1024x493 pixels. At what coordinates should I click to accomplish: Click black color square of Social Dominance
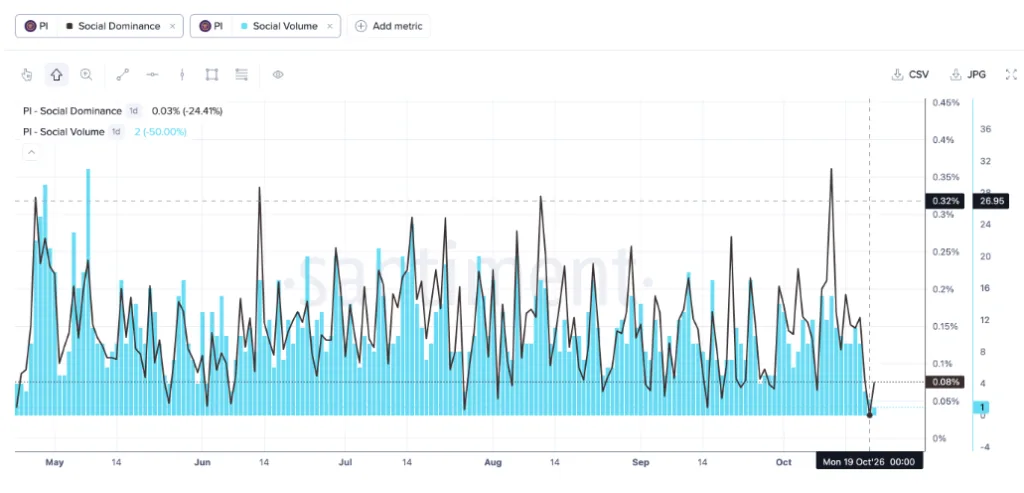click(69, 26)
